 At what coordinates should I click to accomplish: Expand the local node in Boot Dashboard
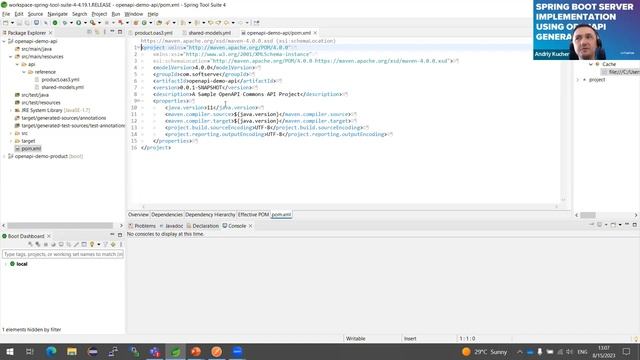pos(5,264)
